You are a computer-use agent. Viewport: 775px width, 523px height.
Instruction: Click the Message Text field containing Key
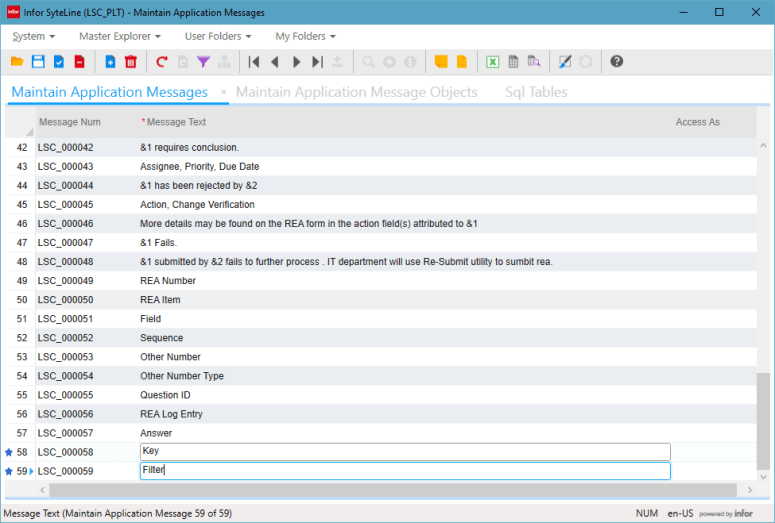pyautogui.click(x=405, y=452)
